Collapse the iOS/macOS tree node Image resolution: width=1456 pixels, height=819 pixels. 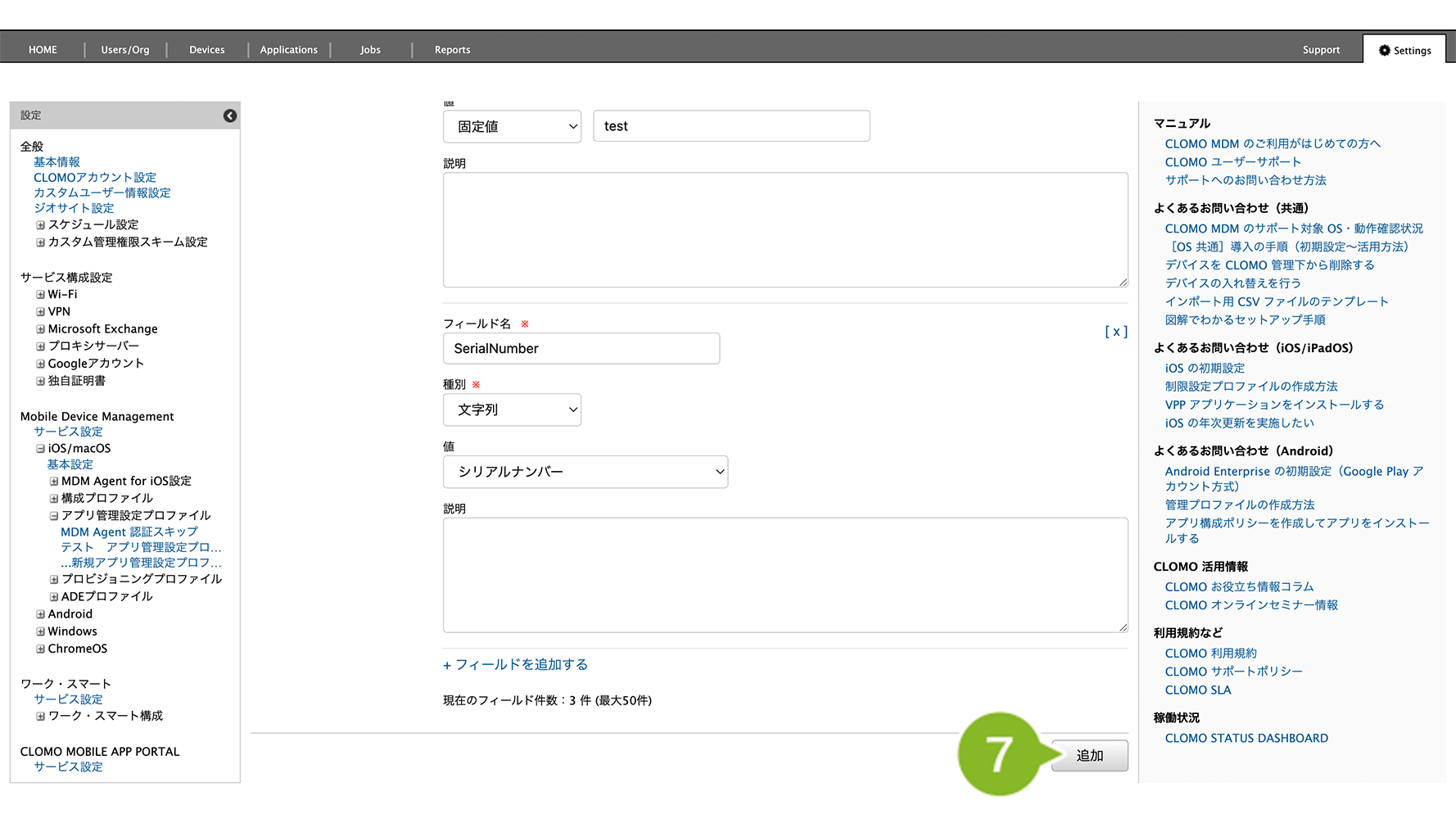[40, 449]
